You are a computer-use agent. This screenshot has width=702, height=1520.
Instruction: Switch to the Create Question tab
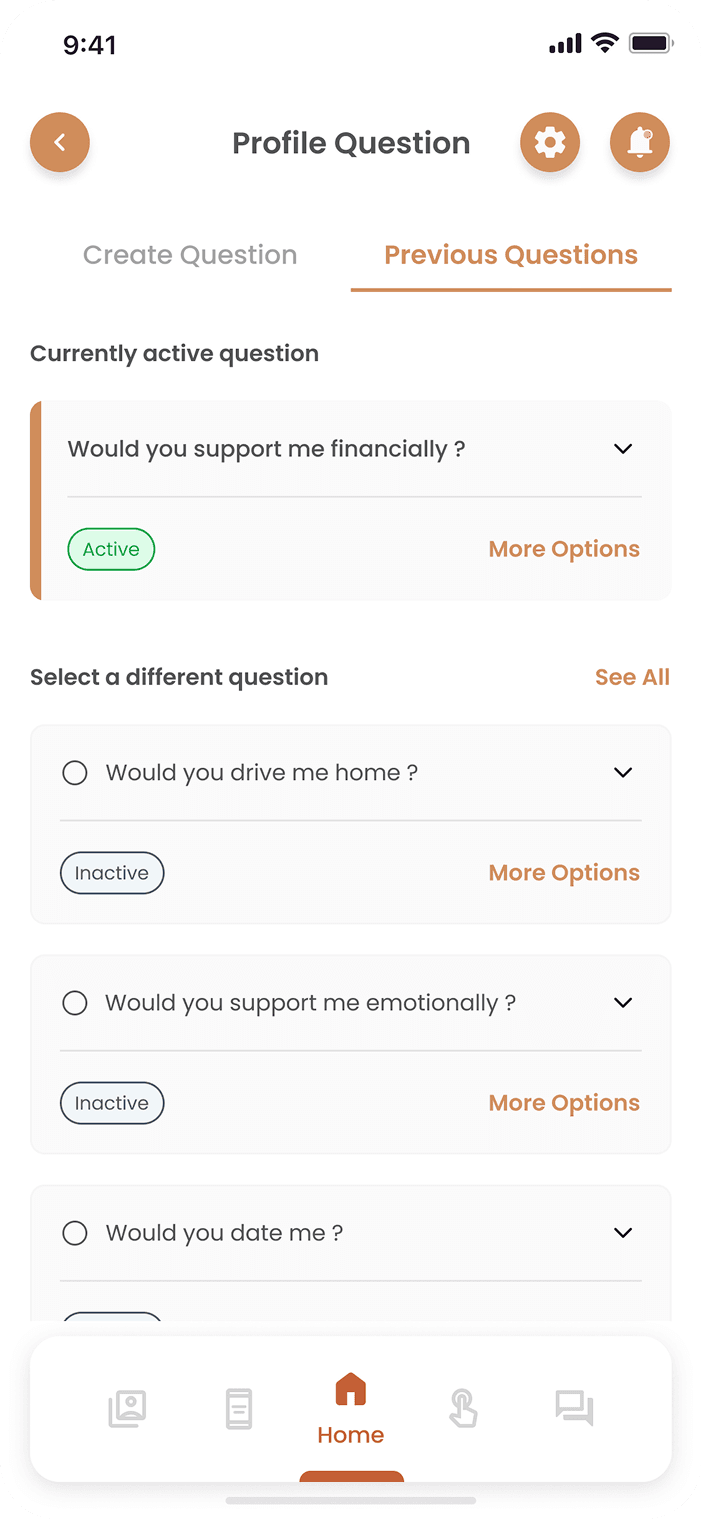coord(190,255)
